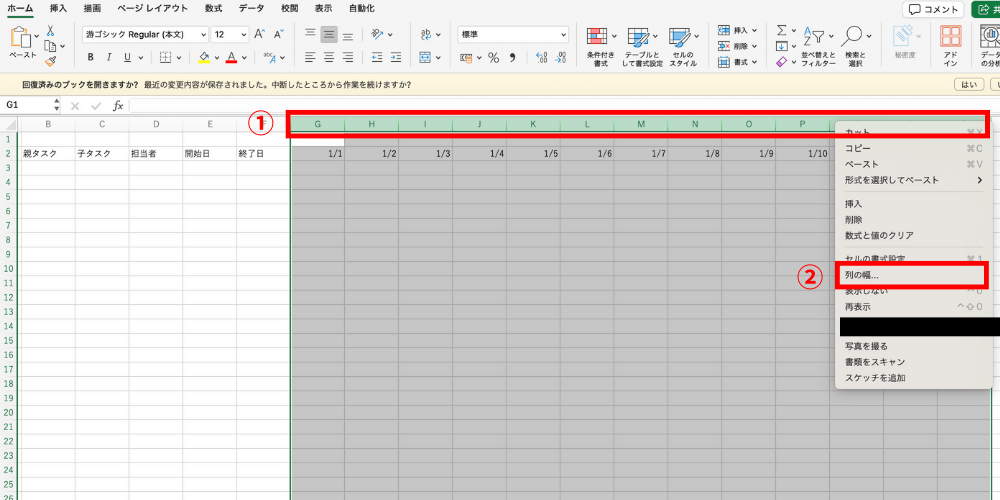Select the Format Painter brush icon

(x=50, y=61)
